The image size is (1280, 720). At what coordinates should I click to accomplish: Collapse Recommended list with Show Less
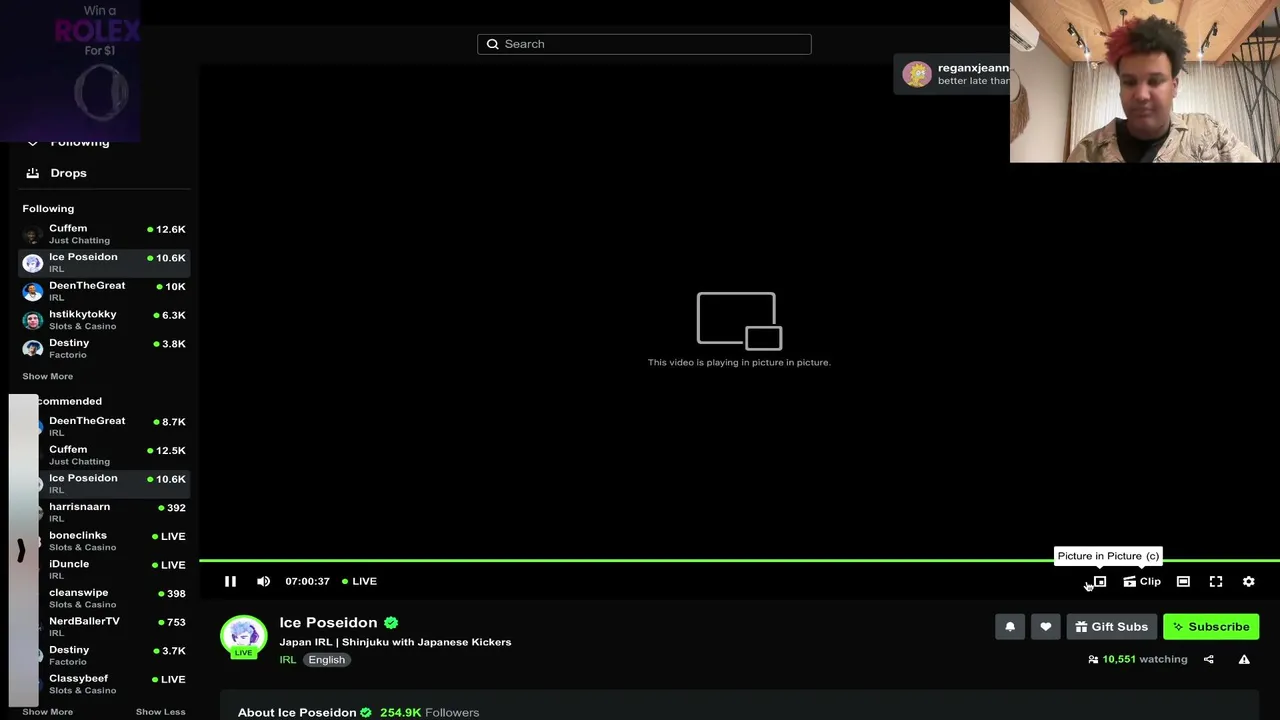tap(160, 712)
